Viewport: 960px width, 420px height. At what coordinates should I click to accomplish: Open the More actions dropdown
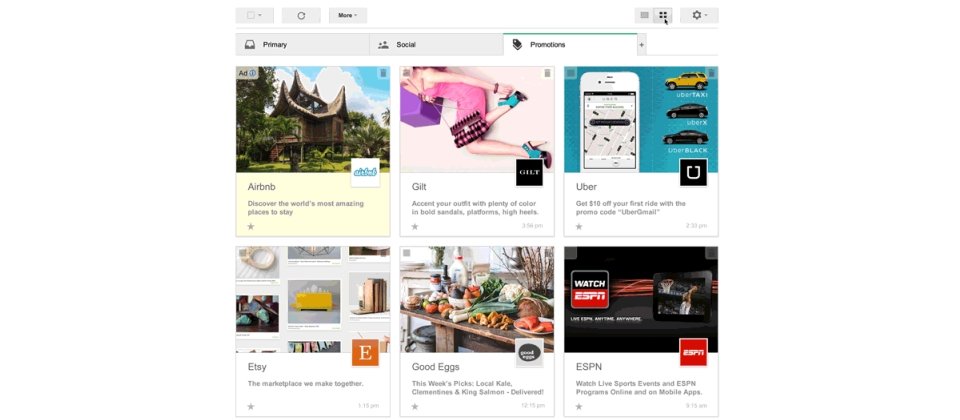[348, 15]
